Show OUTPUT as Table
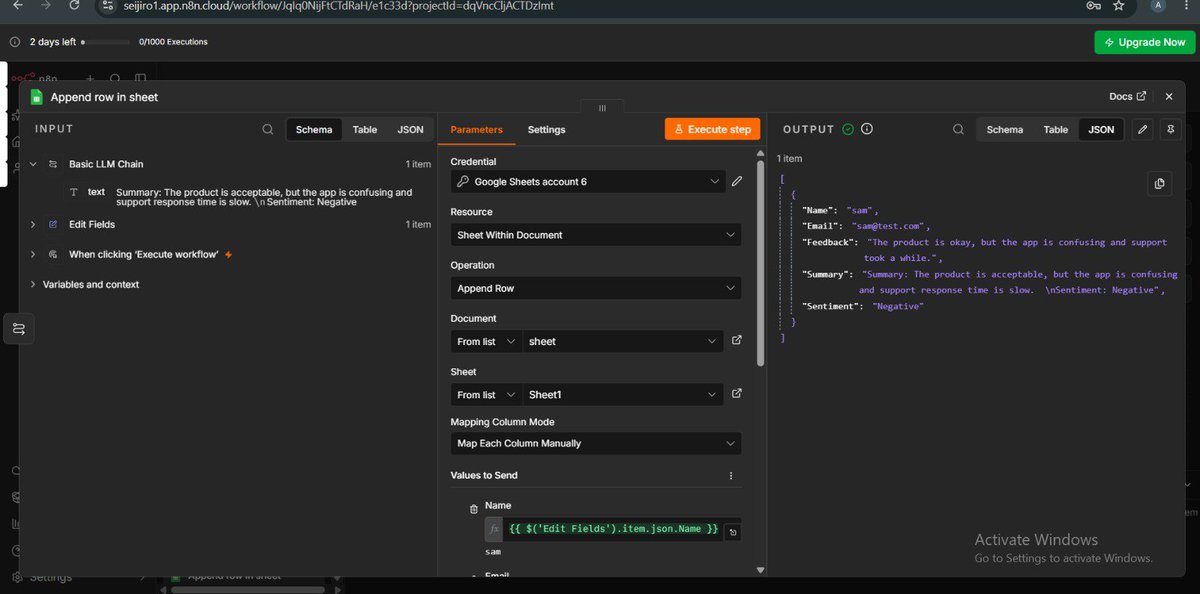This screenshot has height=594, width=1200. click(1056, 130)
